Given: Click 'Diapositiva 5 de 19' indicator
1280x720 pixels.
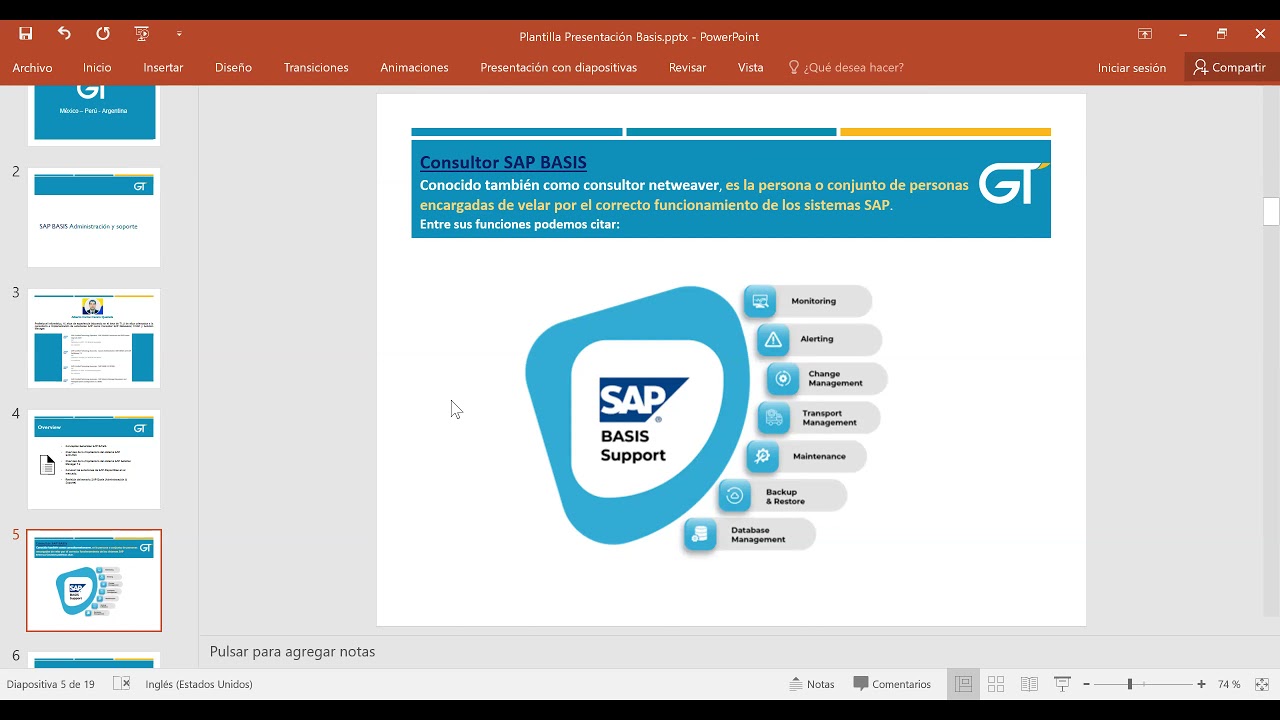Looking at the screenshot, I should pyautogui.click(x=51, y=684).
